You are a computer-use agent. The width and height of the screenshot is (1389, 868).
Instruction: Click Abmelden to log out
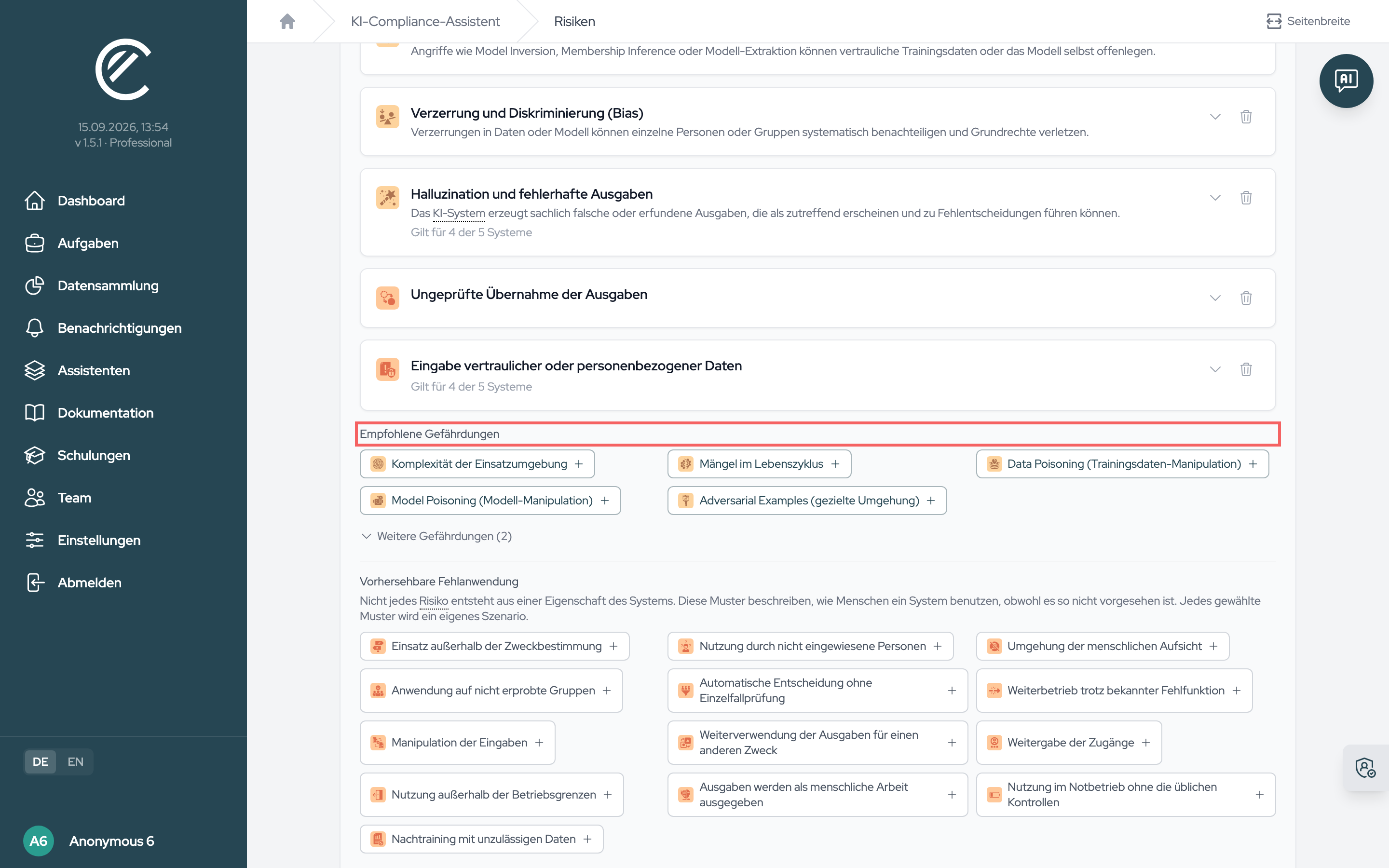73,583
